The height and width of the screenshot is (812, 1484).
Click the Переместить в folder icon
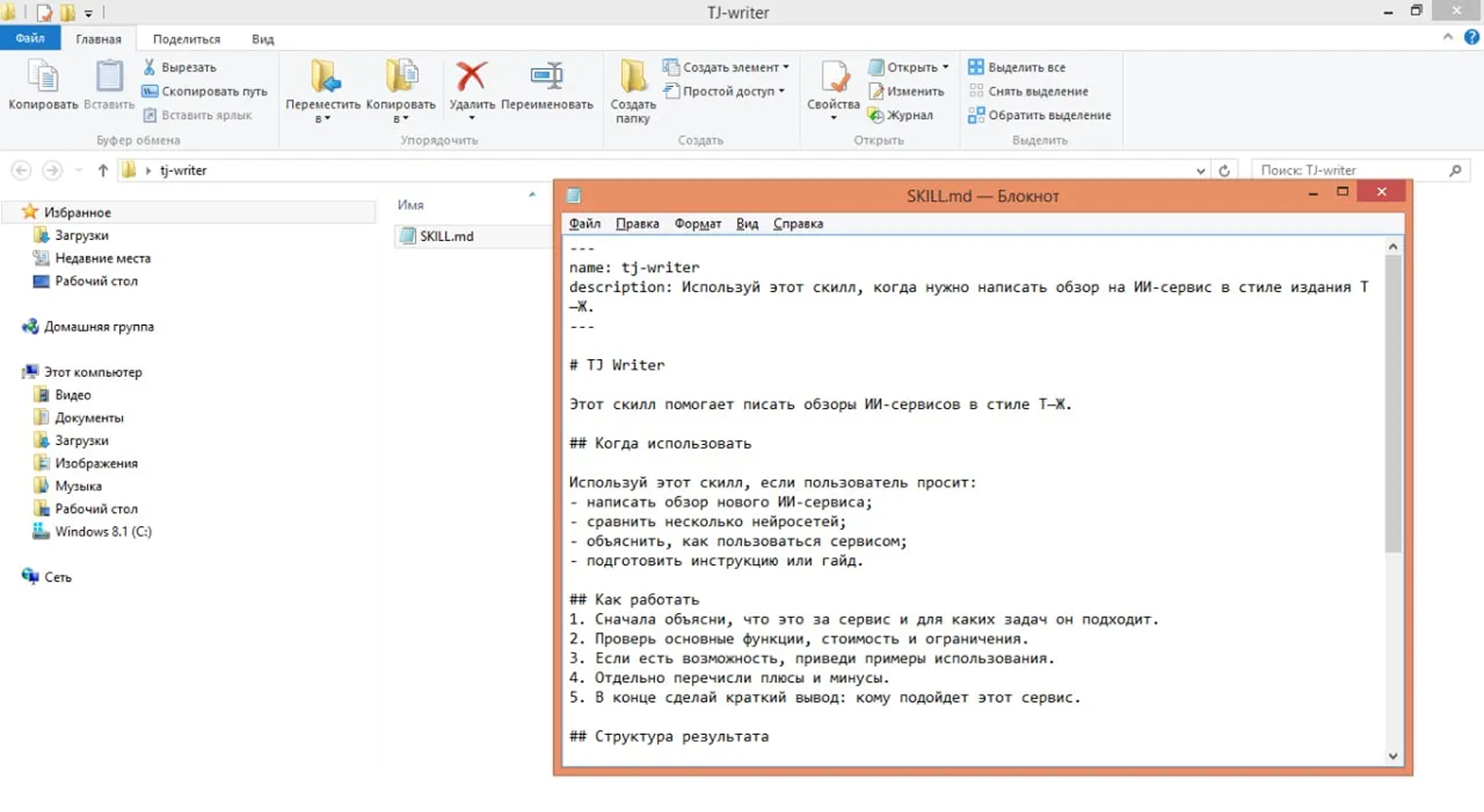tap(323, 76)
